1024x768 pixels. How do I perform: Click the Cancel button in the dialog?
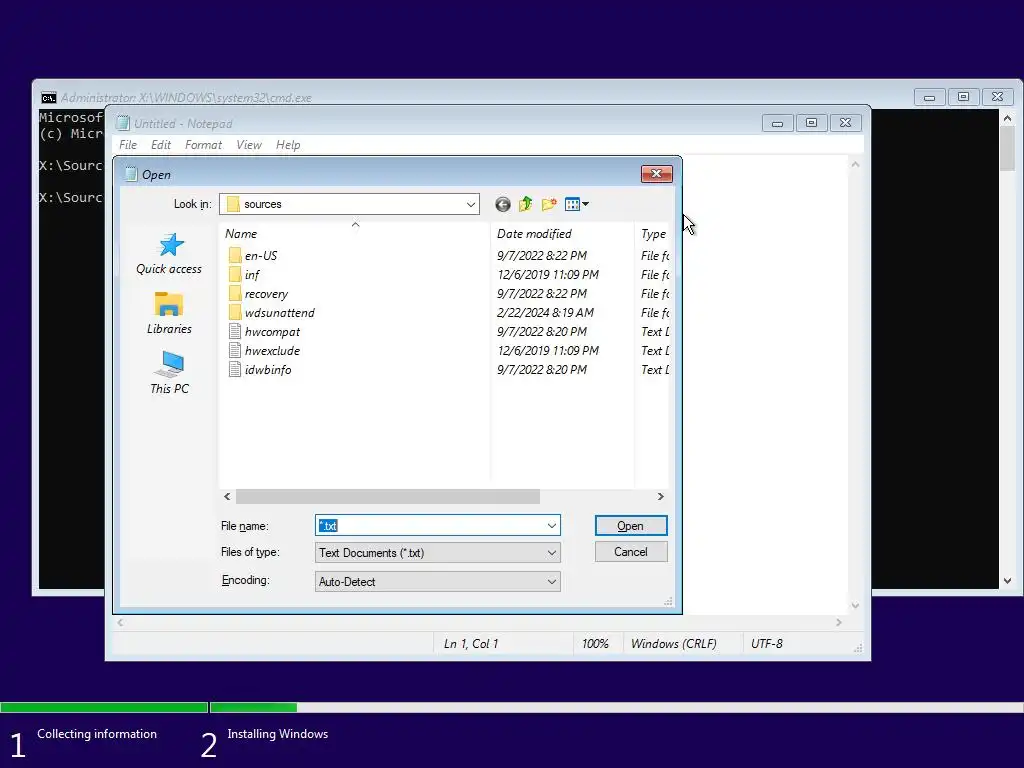pos(631,552)
